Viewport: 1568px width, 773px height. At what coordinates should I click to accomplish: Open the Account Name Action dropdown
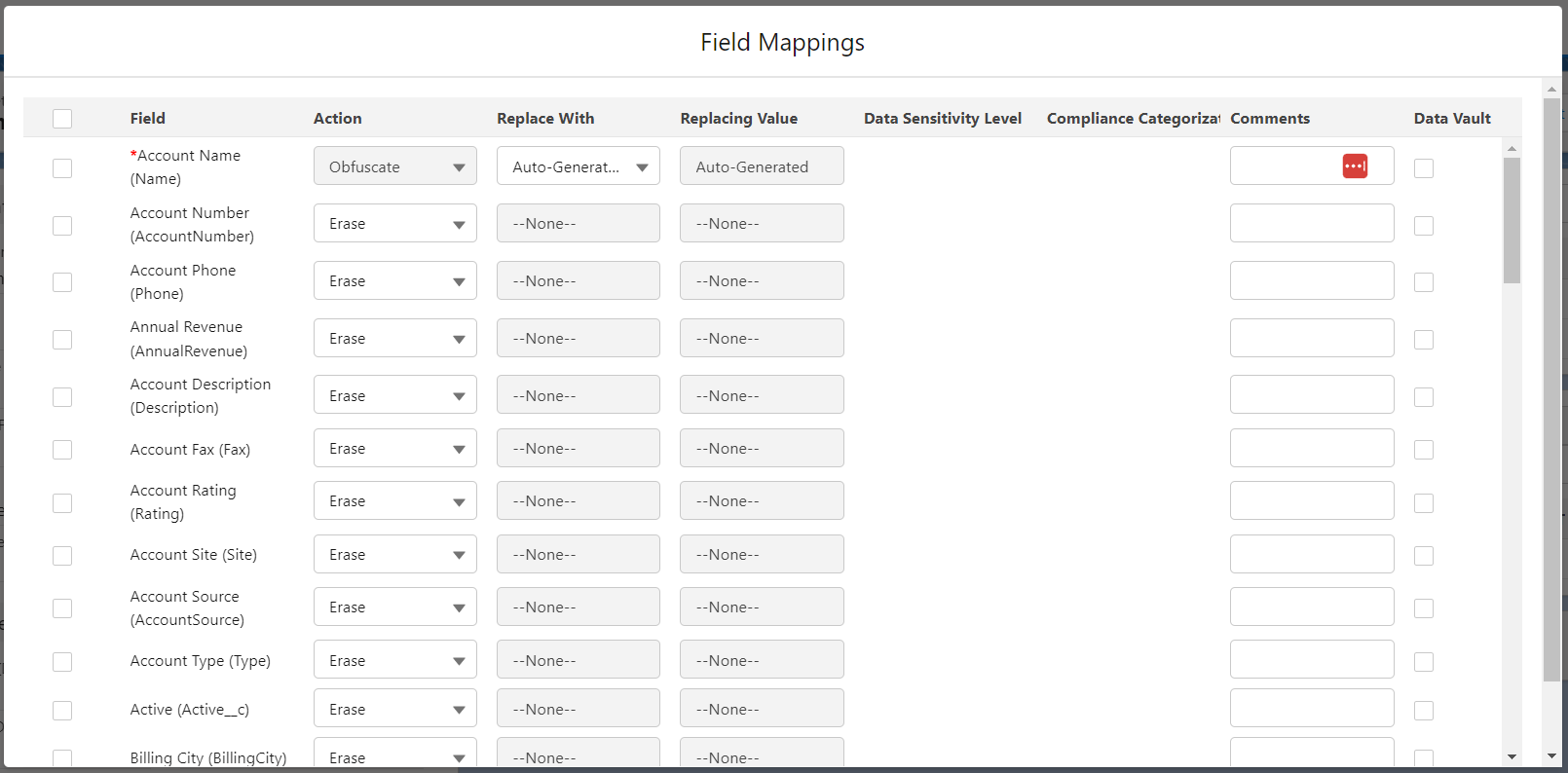[x=394, y=166]
